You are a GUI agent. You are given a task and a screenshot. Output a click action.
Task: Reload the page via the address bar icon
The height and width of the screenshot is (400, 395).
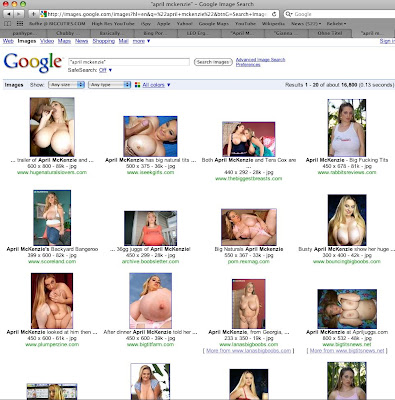[274, 14]
